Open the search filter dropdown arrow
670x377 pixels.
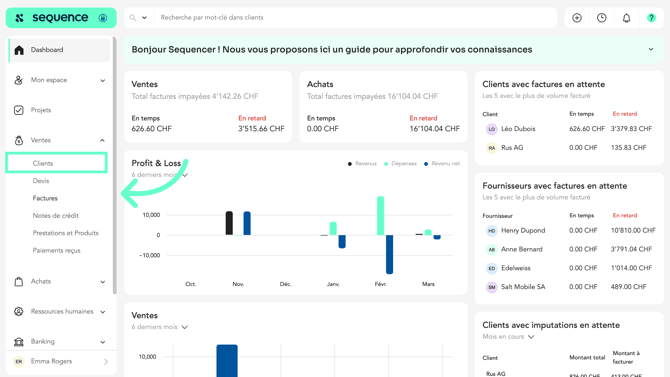144,18
